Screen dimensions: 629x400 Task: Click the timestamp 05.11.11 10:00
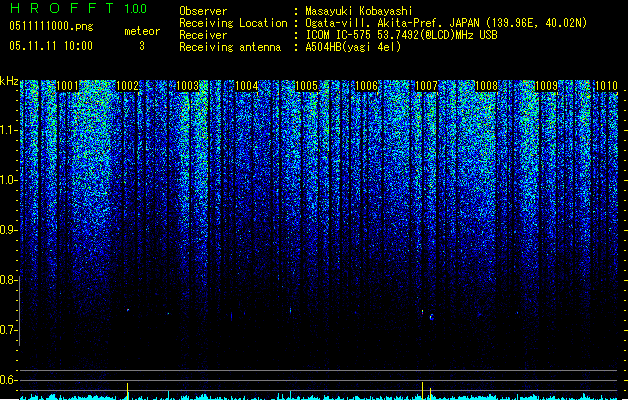tap(51, 46)
